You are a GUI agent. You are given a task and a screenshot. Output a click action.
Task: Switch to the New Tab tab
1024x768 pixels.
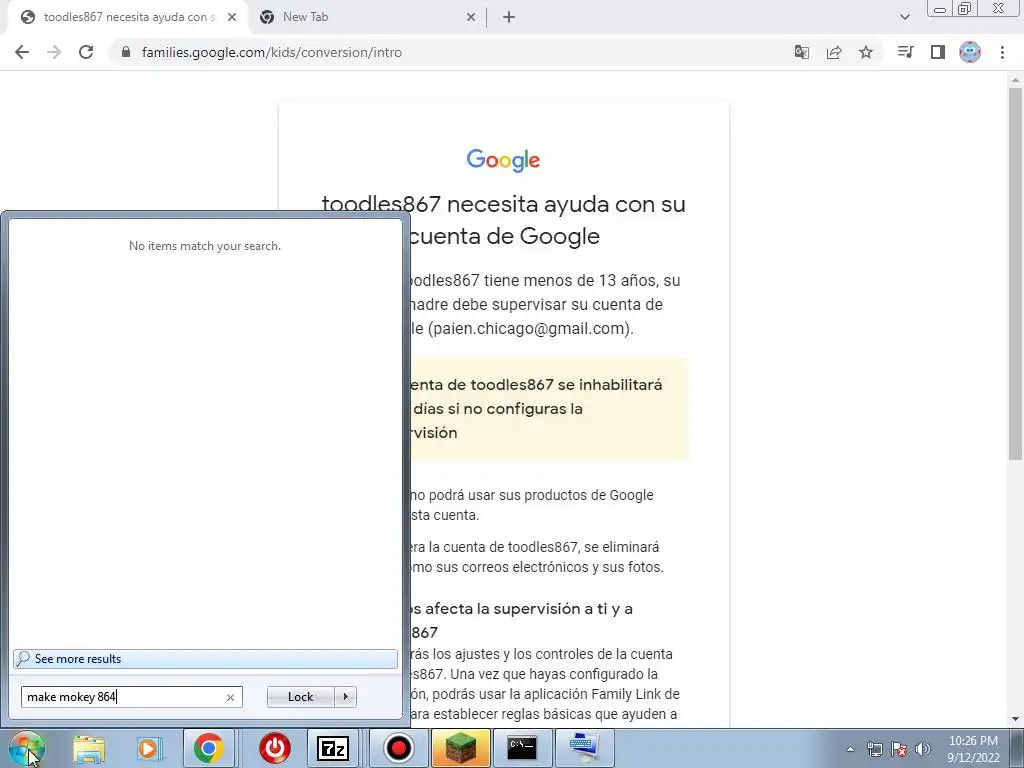point(366,17)
